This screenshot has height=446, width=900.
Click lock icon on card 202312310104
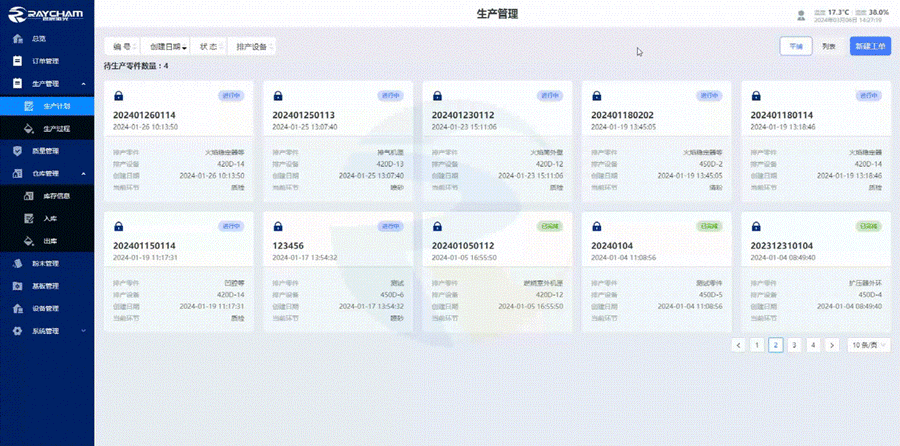click(755, 227)
